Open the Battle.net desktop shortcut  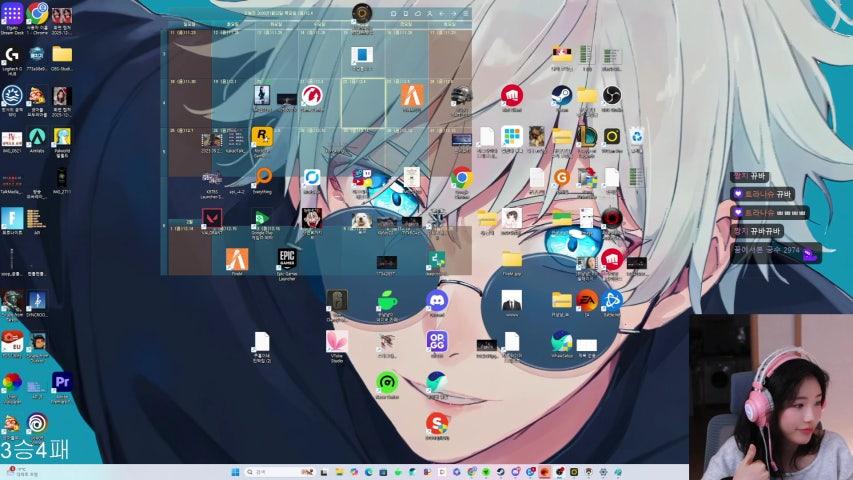611,299
